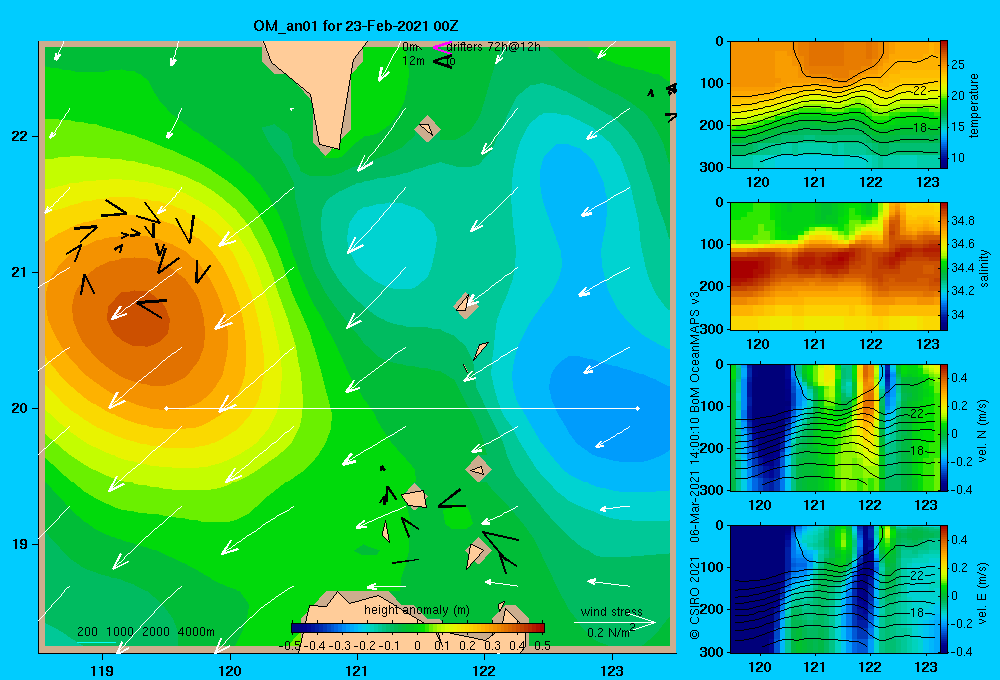
Task: Click the '0.2 N/m' wind stress value
Action: (x=610, y=633)
